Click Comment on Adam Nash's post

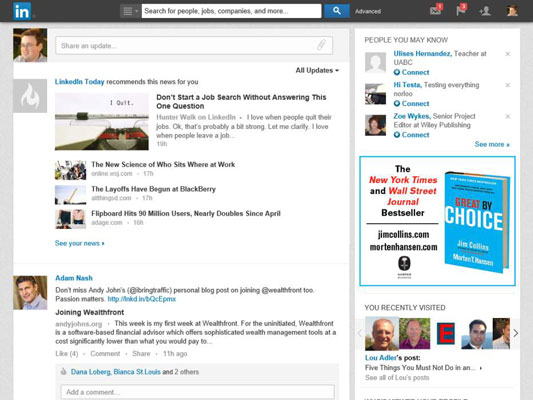point(105,354)
